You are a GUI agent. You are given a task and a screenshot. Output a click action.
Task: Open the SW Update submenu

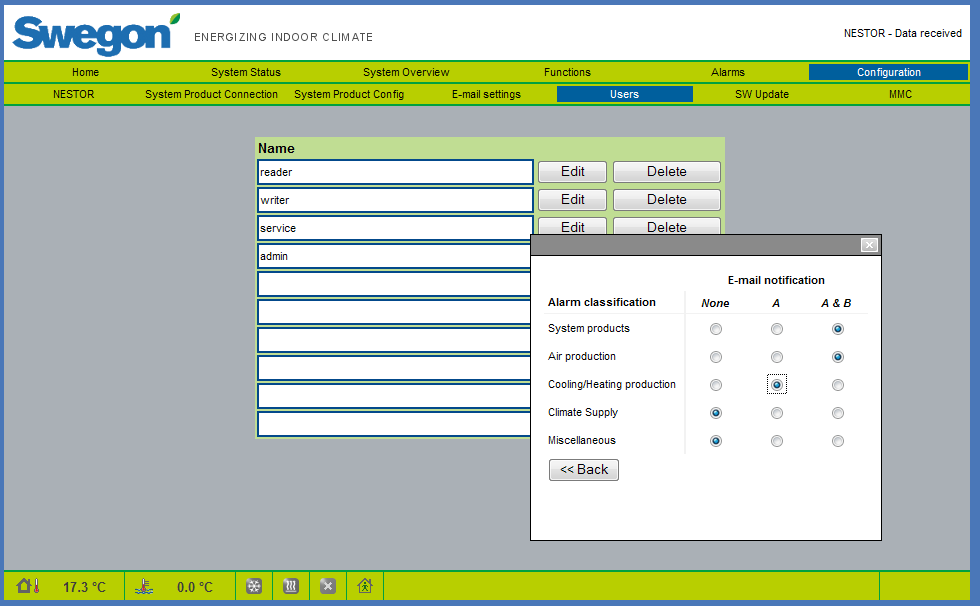pos(762,94)
